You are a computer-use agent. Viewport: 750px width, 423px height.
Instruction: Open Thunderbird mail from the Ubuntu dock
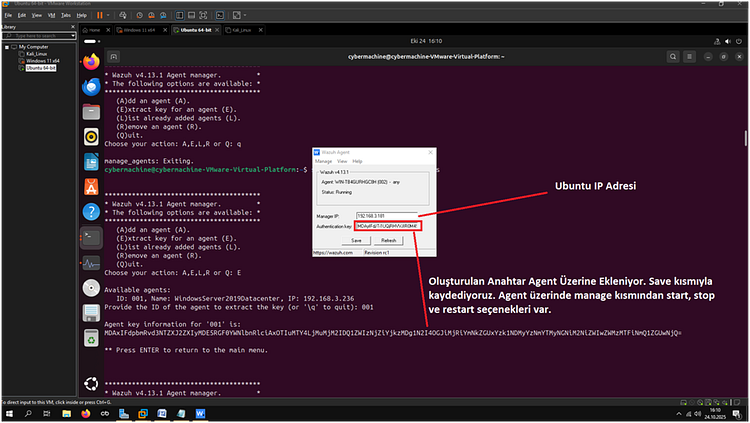tap(91, 87)
